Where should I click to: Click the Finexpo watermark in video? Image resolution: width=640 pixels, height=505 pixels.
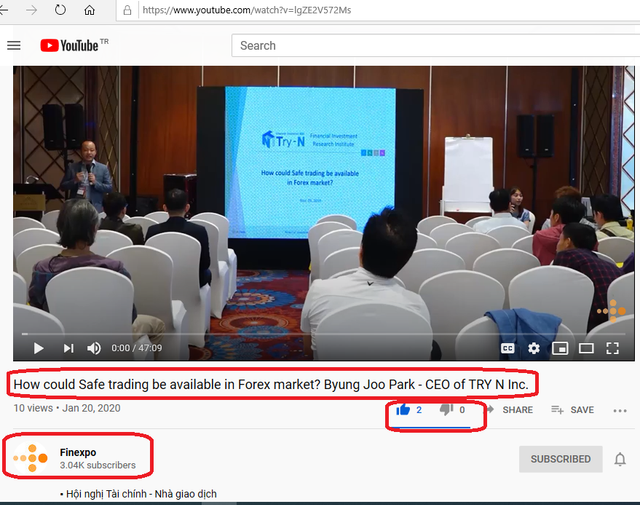611,311
